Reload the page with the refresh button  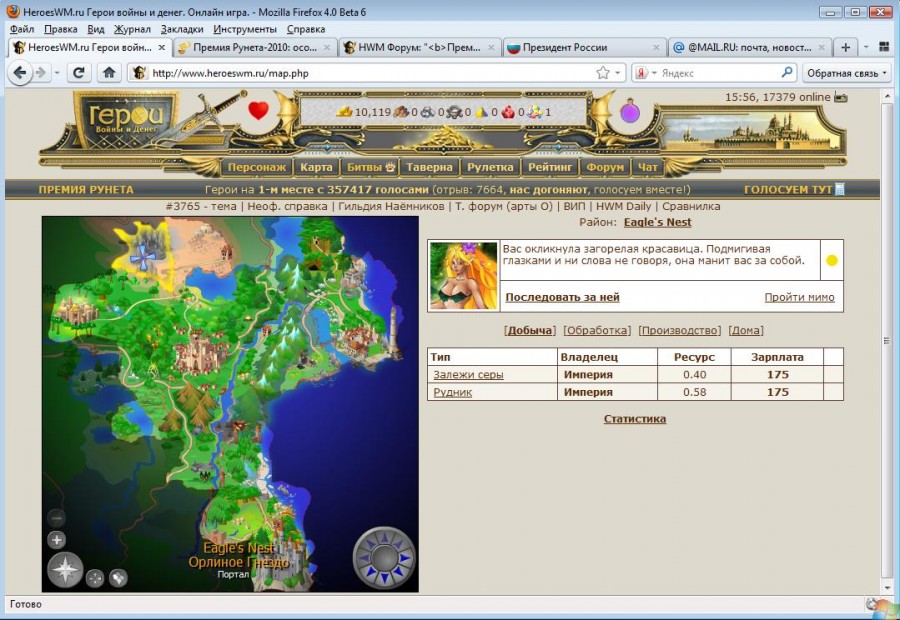click(79, 73)
